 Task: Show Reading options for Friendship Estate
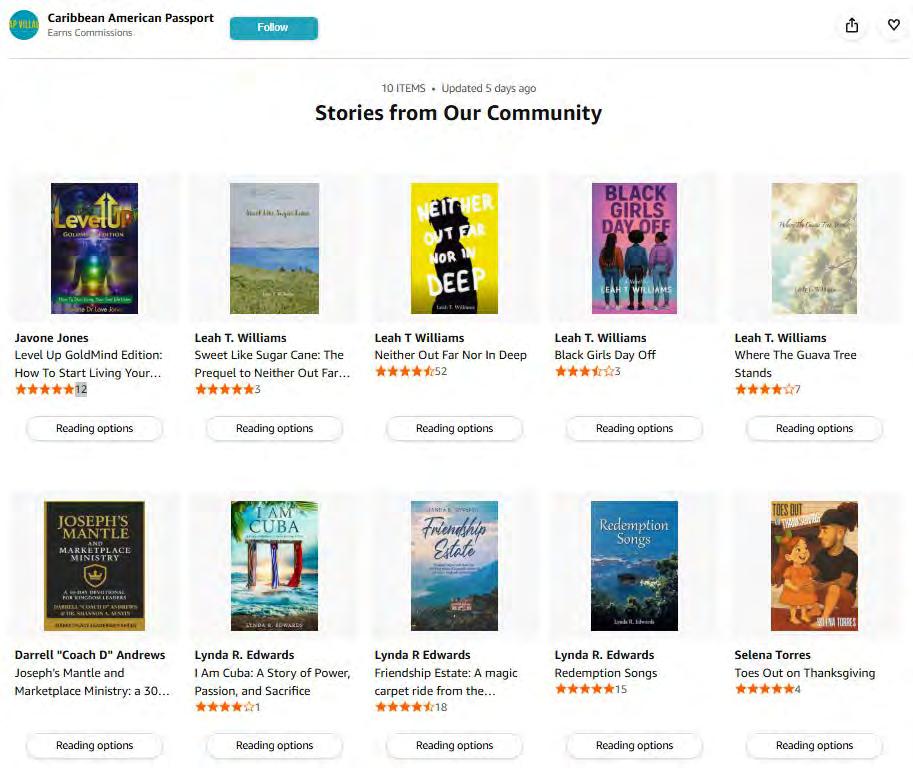click(x=454, y=745)
